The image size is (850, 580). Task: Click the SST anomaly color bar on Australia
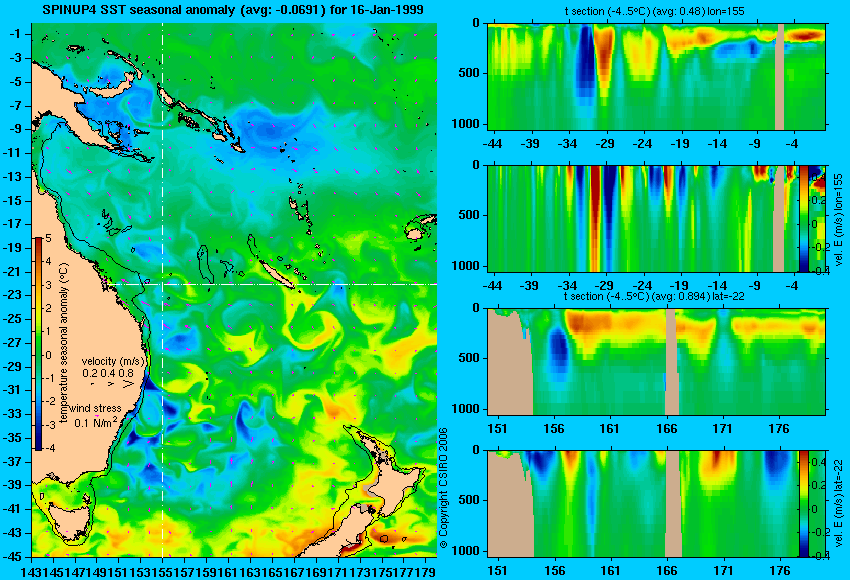click(x=38, y=344)
